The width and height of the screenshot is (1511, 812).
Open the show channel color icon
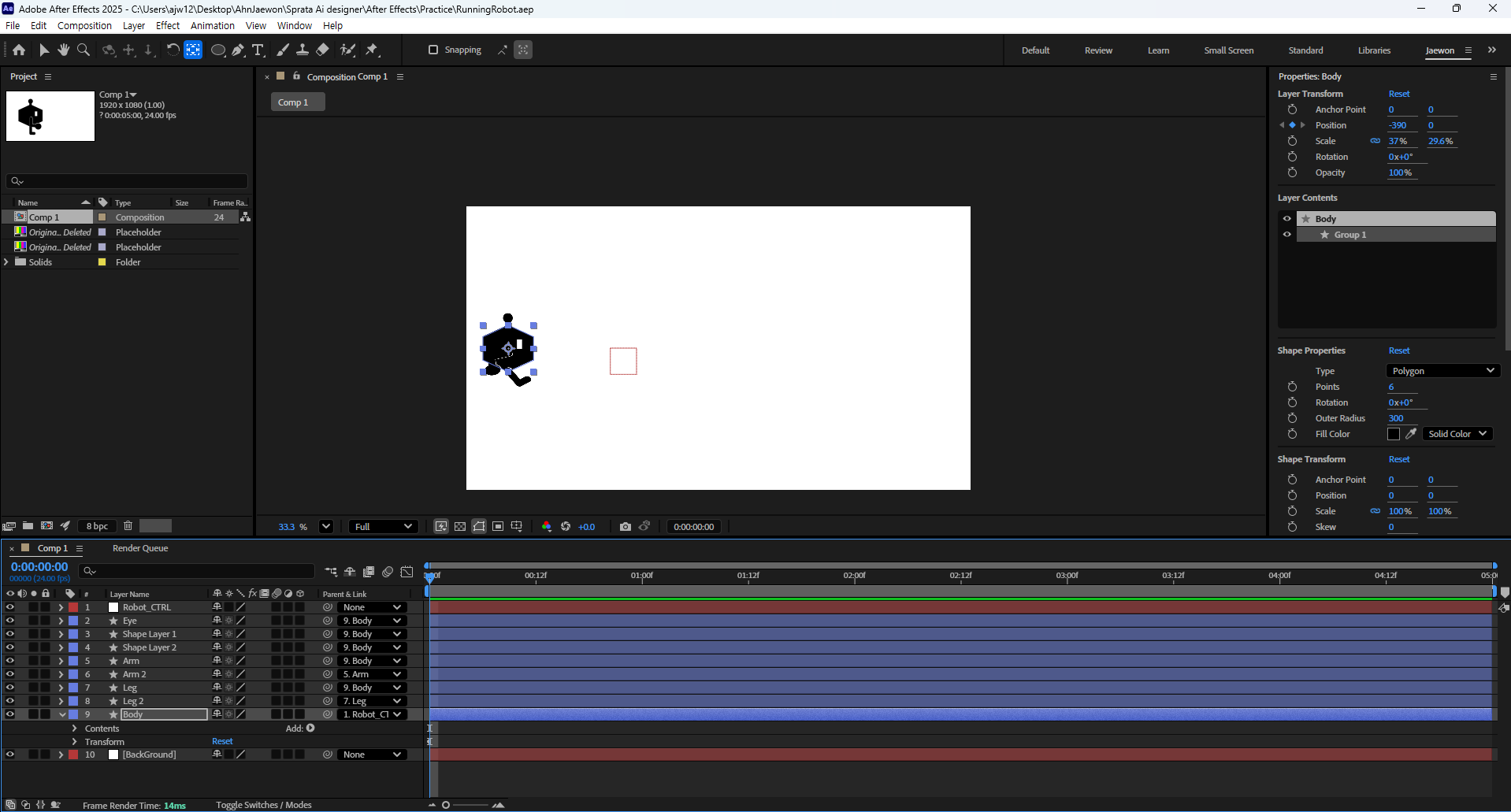(x=547, y=527)
